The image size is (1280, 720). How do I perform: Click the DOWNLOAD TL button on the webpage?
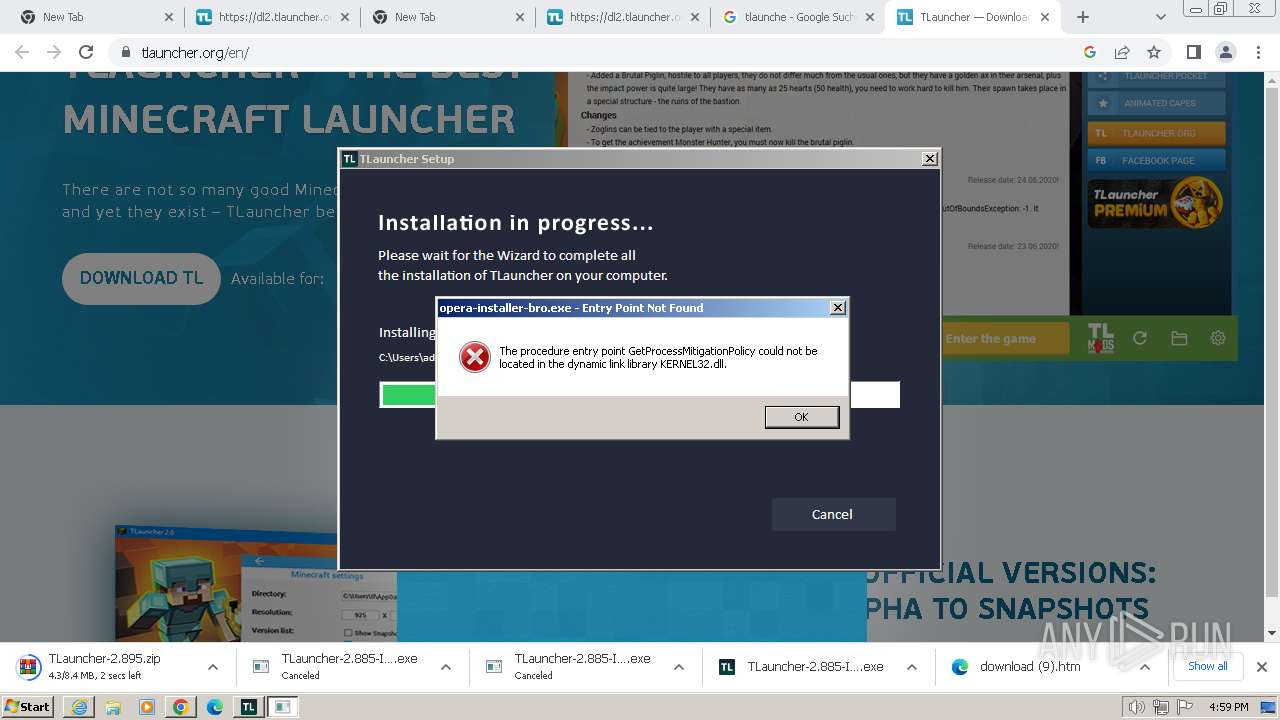[x=141, y=278]
